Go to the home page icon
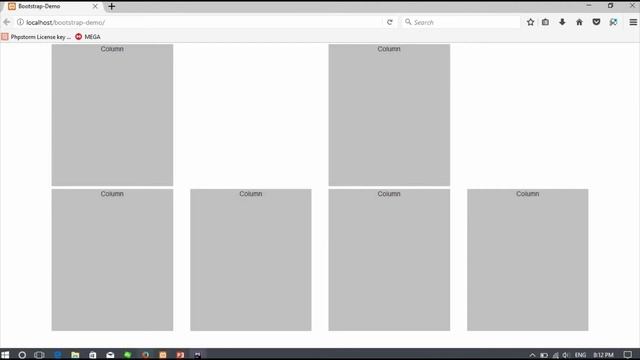Screen dimensions: 640x360 pyautogui.click(x=579, y=22)
